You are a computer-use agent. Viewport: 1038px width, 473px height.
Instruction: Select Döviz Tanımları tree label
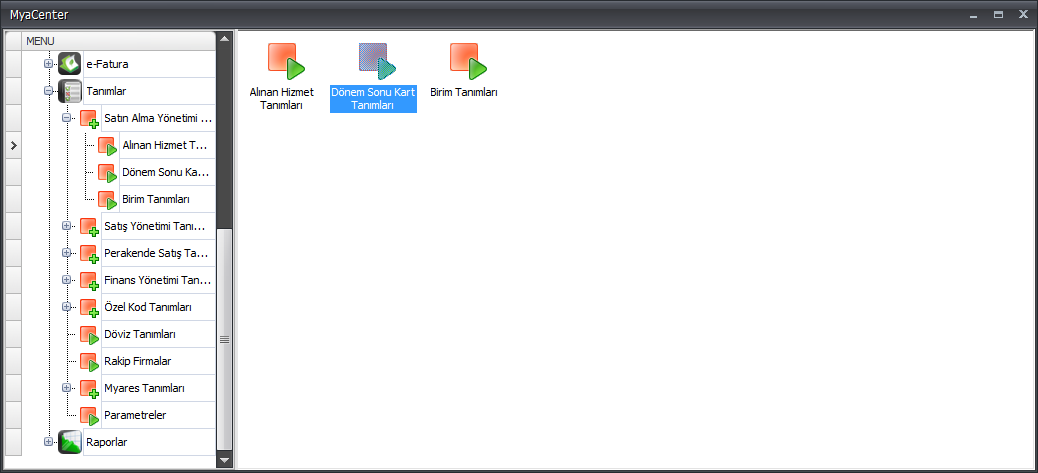click(140, 335)
